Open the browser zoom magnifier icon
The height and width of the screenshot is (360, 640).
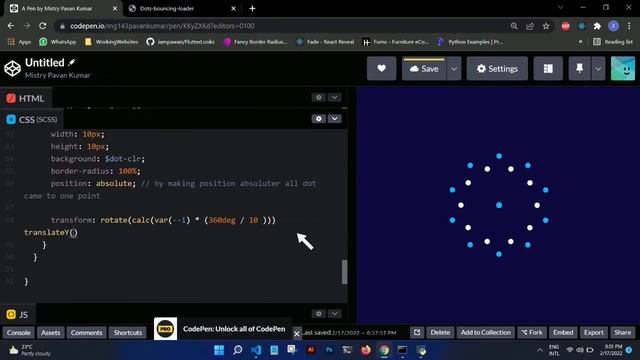click(514, 26)
